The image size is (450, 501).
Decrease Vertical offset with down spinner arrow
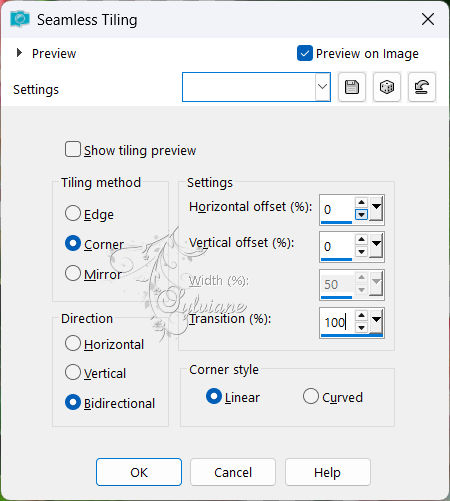point(361,252)
